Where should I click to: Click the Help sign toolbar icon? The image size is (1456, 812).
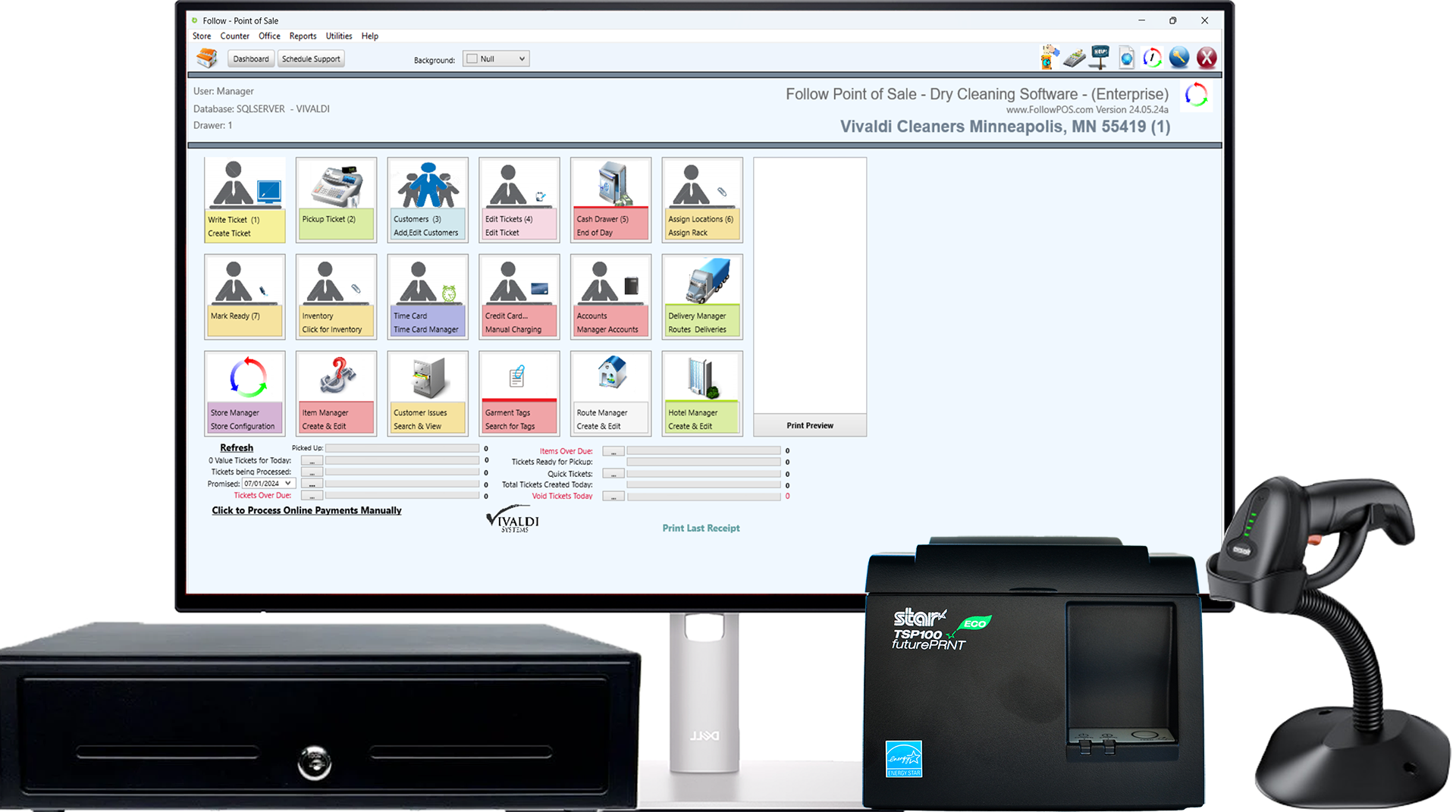click(1100, 58)
